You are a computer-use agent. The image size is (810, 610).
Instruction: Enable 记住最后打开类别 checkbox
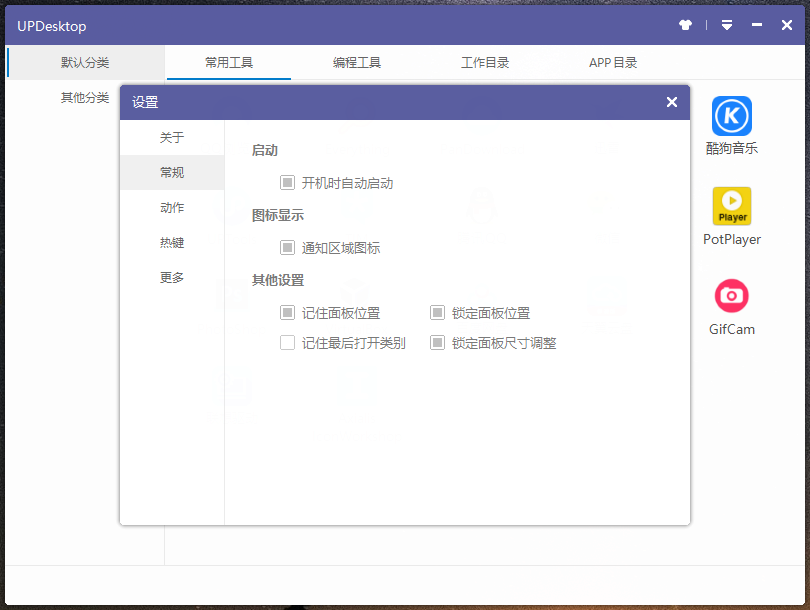[x=287, y=343]
